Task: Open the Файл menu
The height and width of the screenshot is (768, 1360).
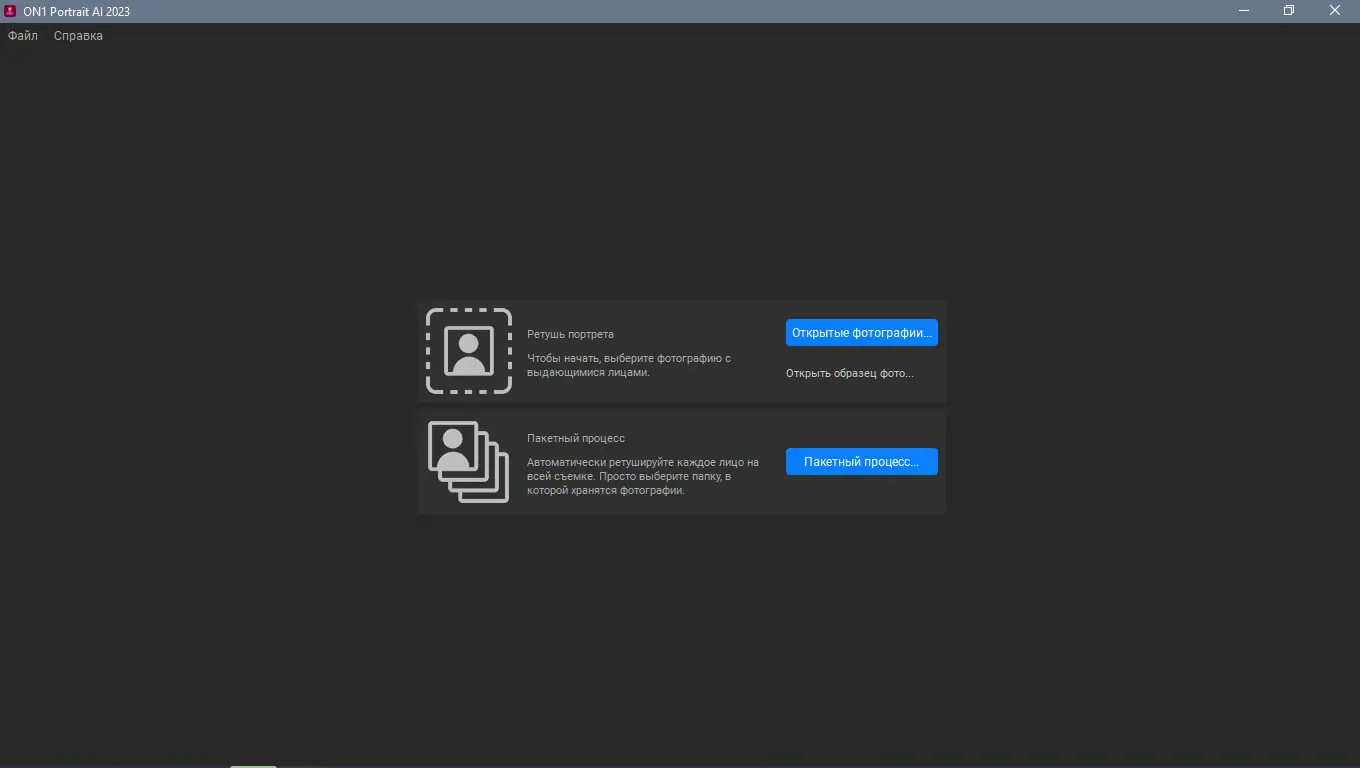Action: 22,35
